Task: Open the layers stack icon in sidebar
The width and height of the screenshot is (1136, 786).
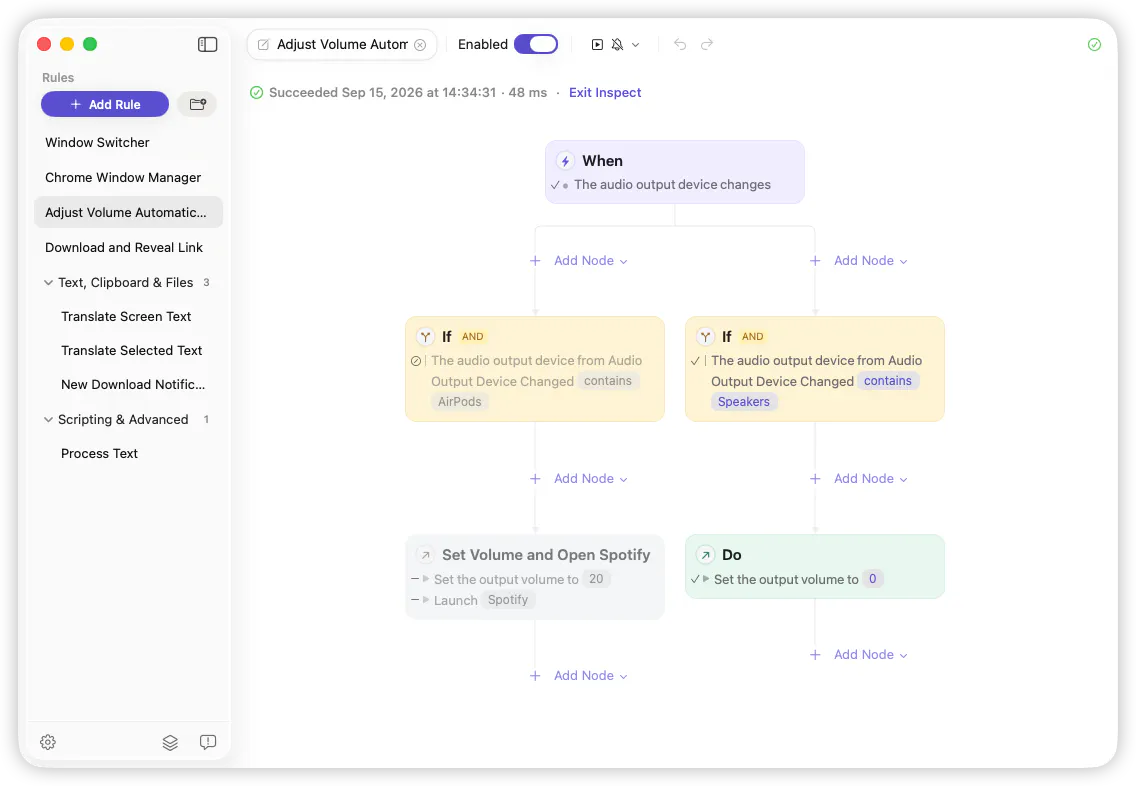Action: pyautogui.click(x=170, y=743)
